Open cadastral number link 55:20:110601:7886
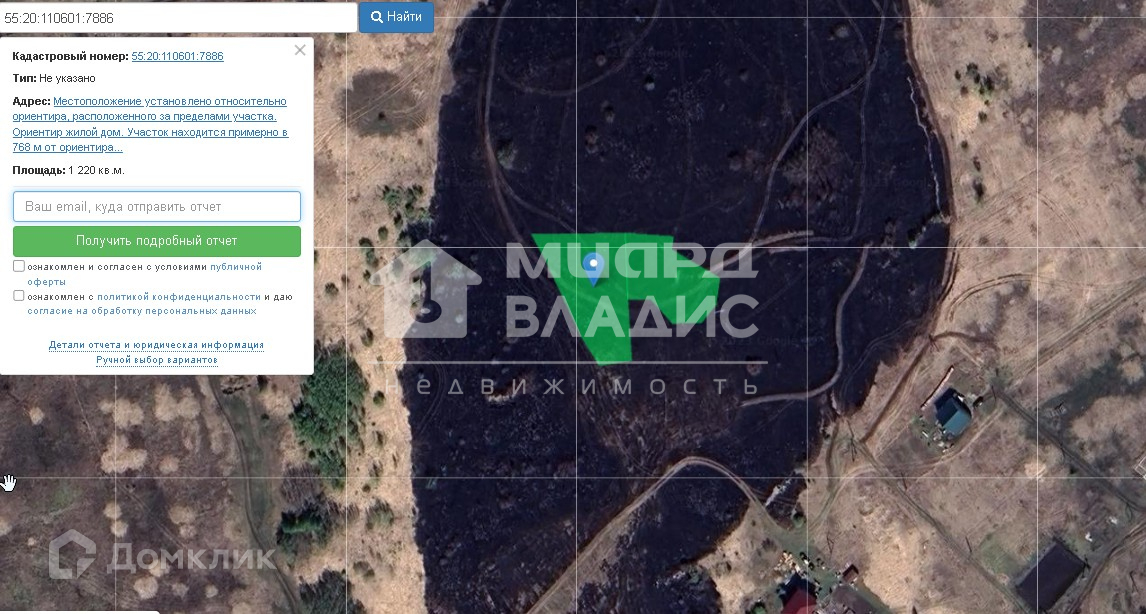 [178, 56]
